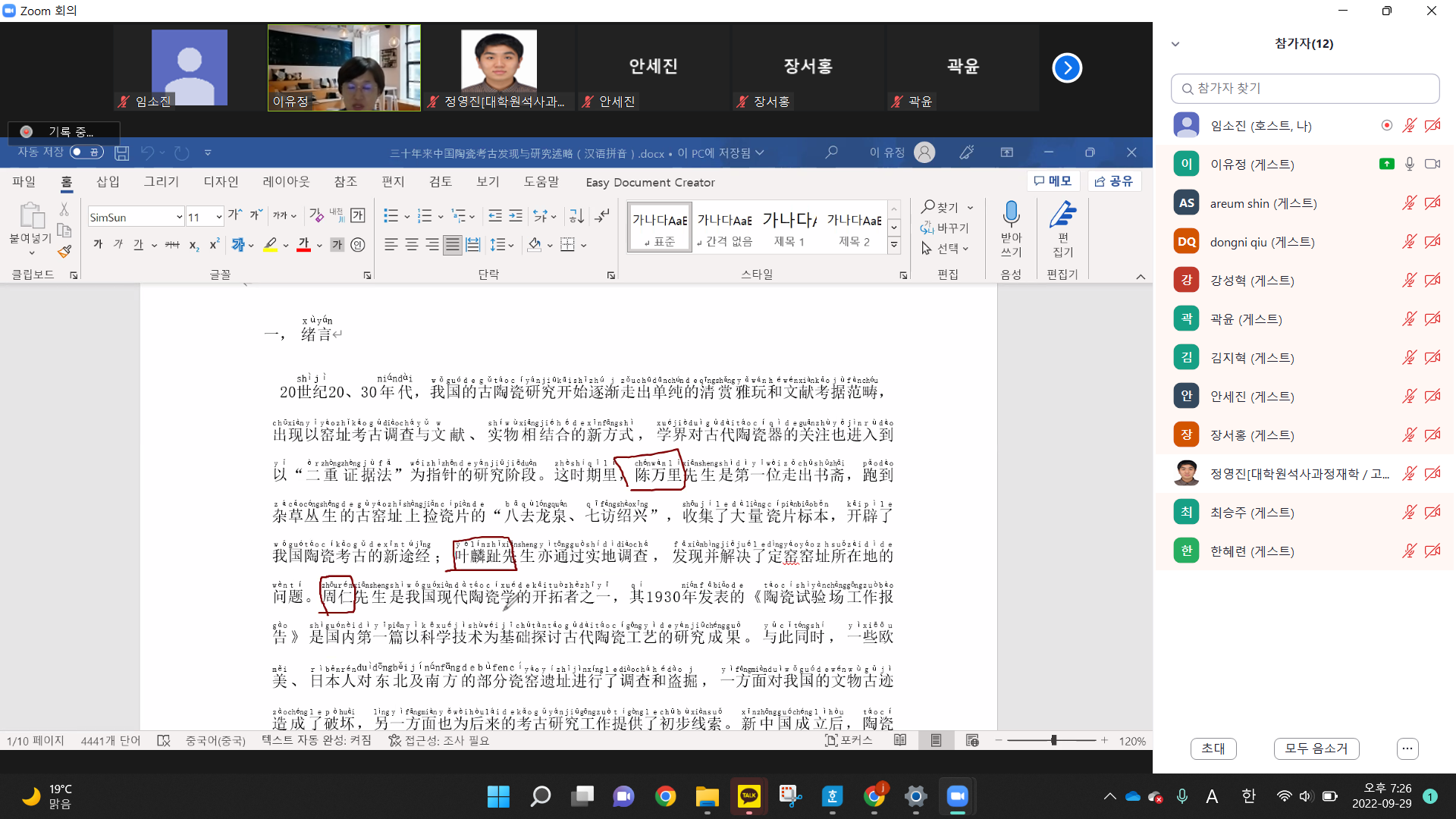Open the 삽입 (Insert) ribbon tab
Viewport: 1456px width, 819px height.
coord(108,182)
